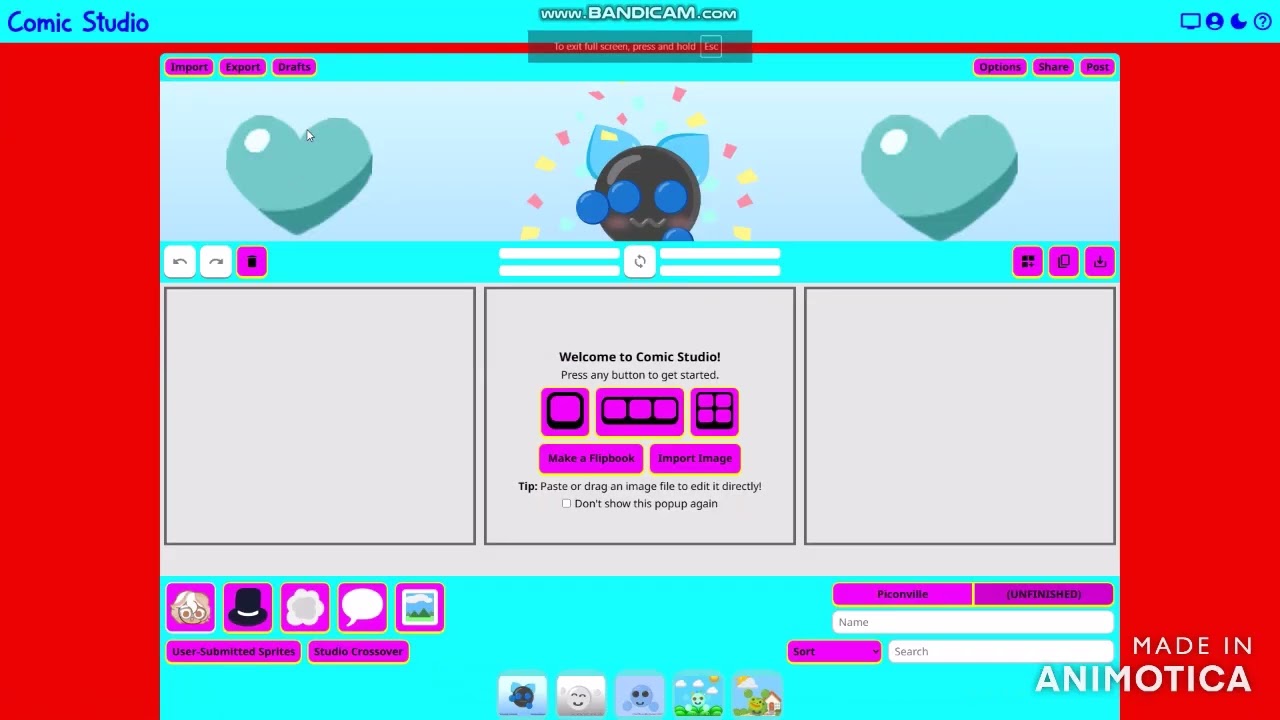Select the black cat sprite thumbnail
Image resolution: width=1280 pixels, height=720 pixels.
[x=523, y=696]
